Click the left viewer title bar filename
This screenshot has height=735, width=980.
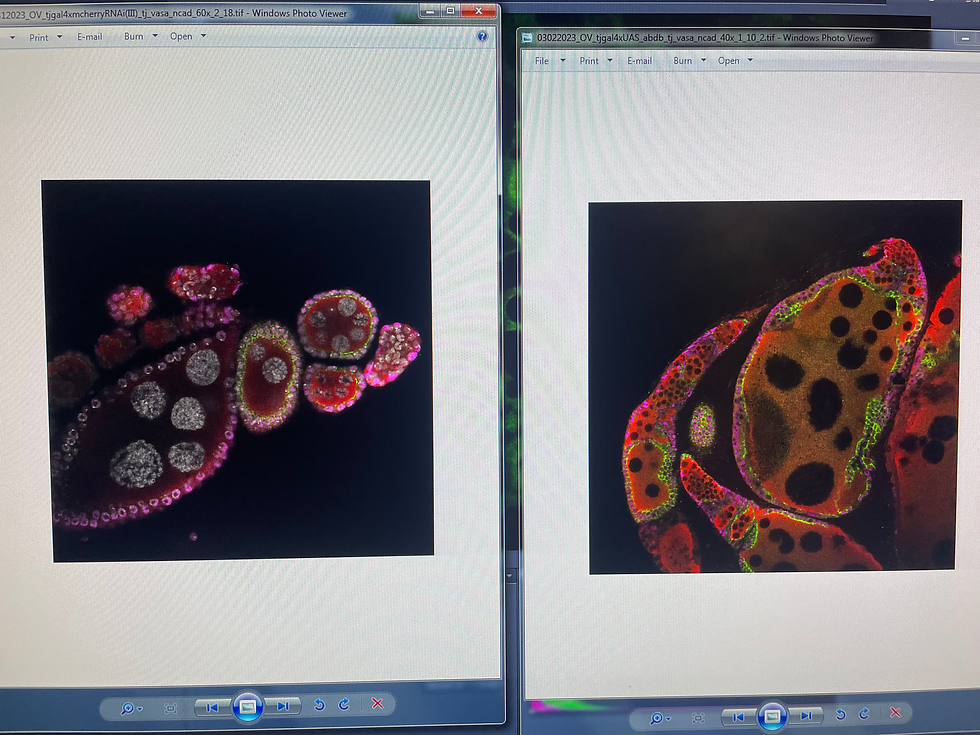coord(122,14)
